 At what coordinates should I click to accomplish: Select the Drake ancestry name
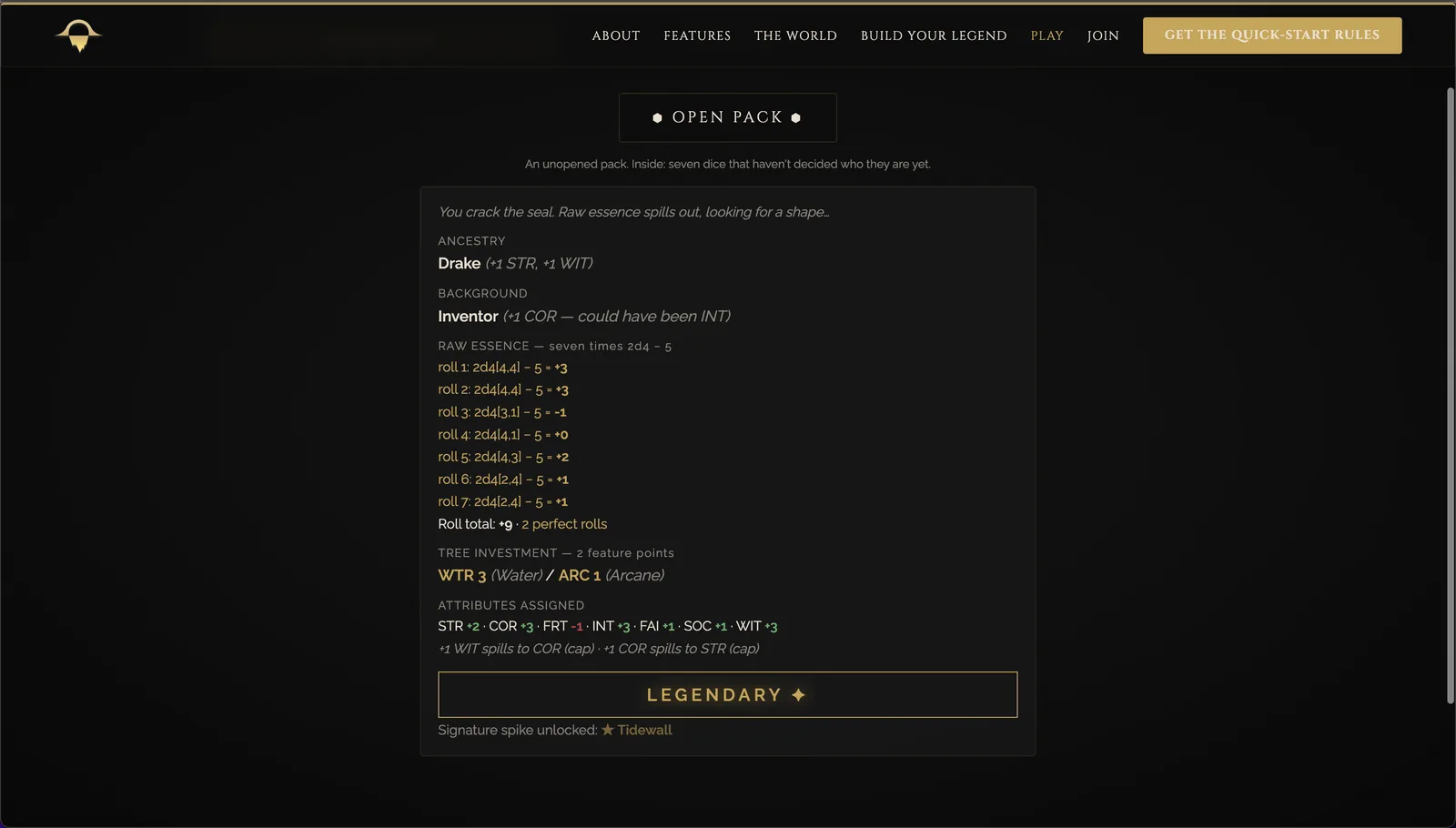[459, 263]
